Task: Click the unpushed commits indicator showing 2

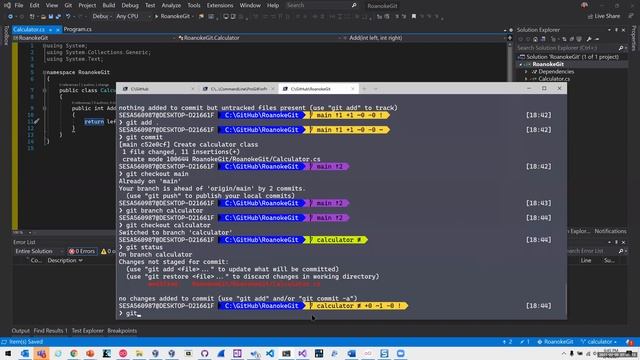Action: pos(508,342)
